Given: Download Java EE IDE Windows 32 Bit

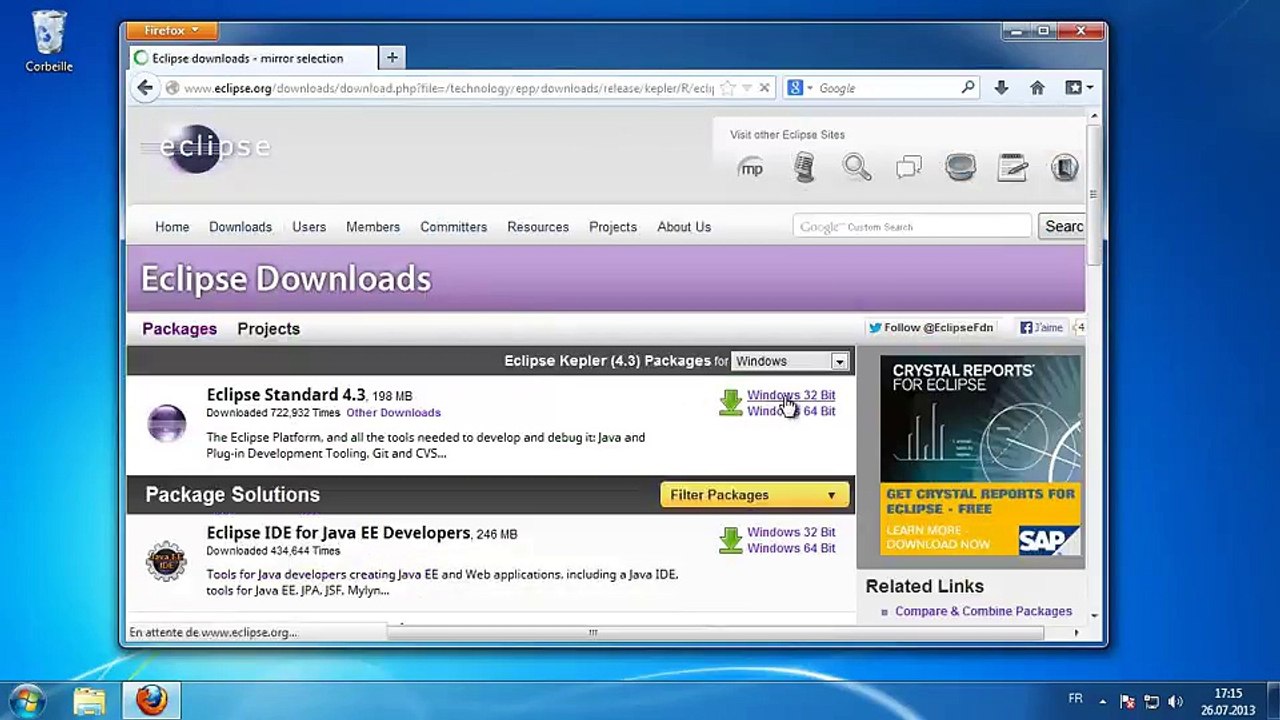Looking at the screenshot, I should pyautogui.click(x=791, y=532).
